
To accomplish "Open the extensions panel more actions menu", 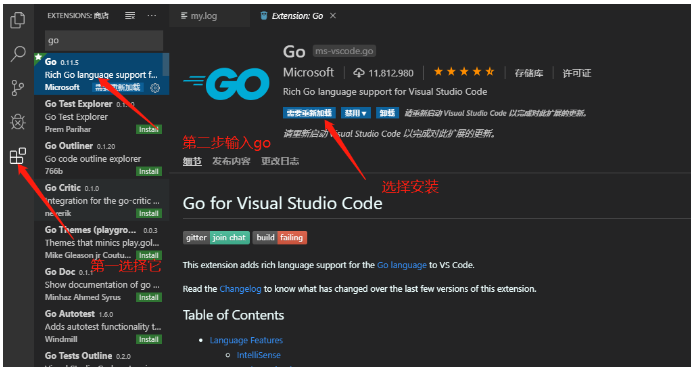I will click(152, 16).
